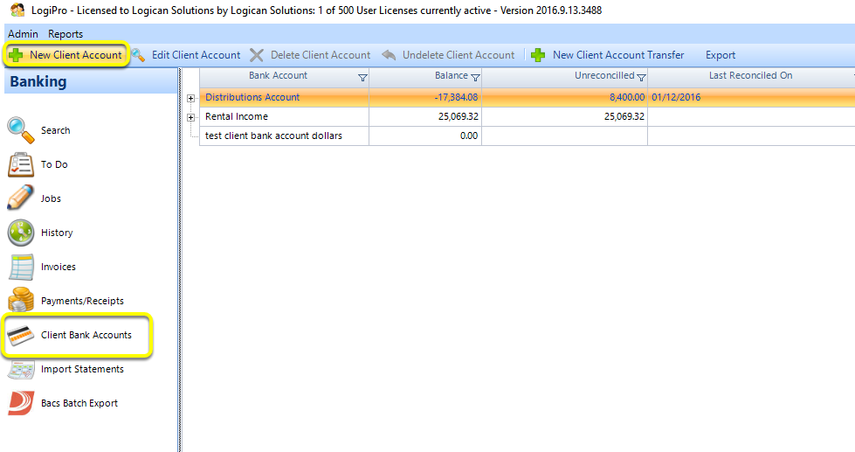
Task: Click the New Client Account Transfer plus icon
Action: tap(538, 55)
